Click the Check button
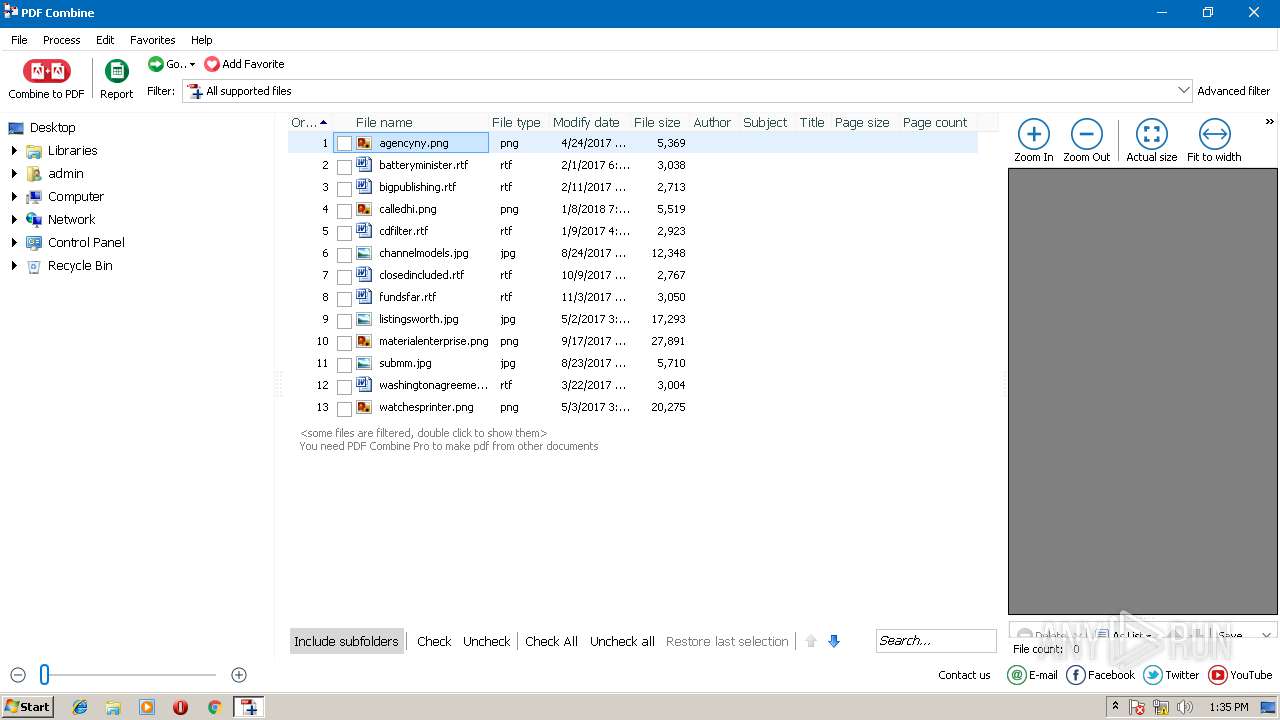The height and width of the screenshot is (720, 1280). 434,642
